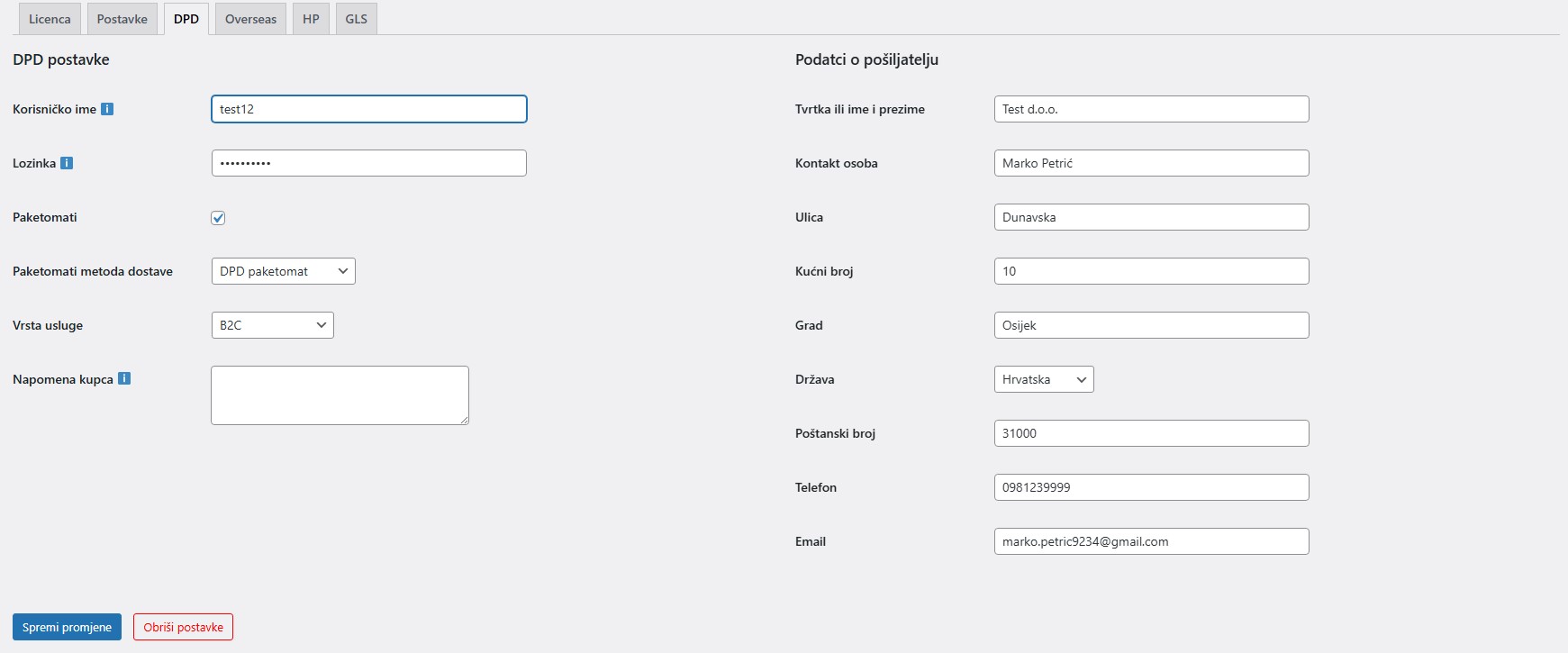This screenshot has width=1568, height=653.
Task: Click the Telefon input field
Action: (x=1151, y=487)
